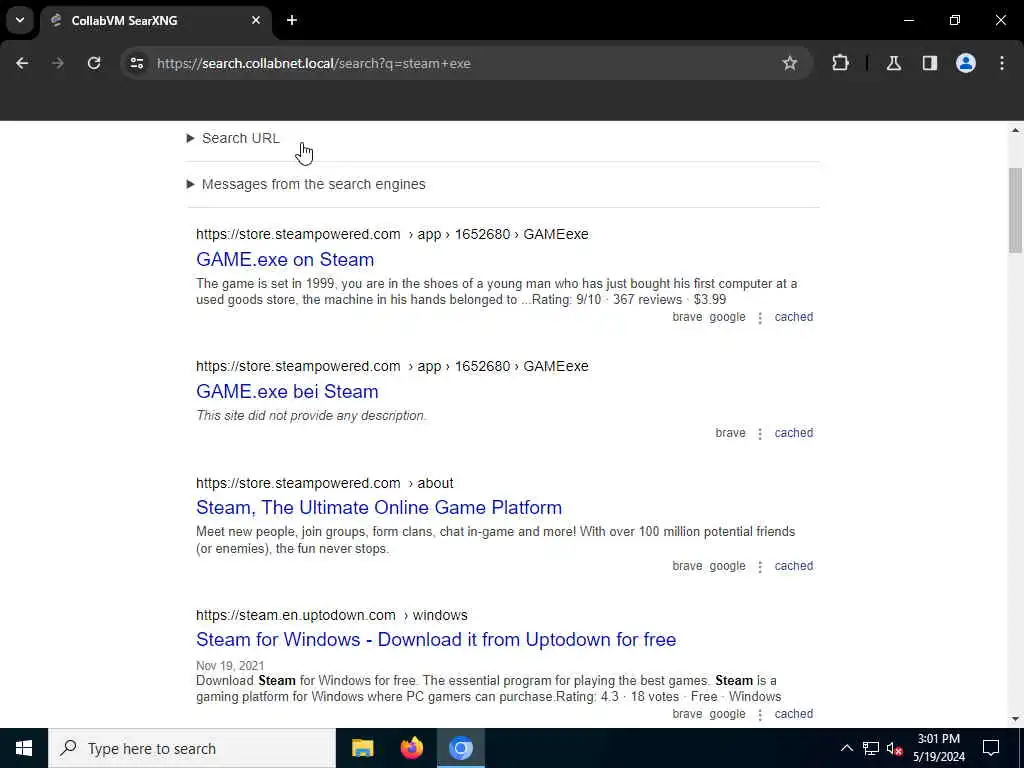Expand the Search URL section
The image size is (1024, 768).
[233, 138]
